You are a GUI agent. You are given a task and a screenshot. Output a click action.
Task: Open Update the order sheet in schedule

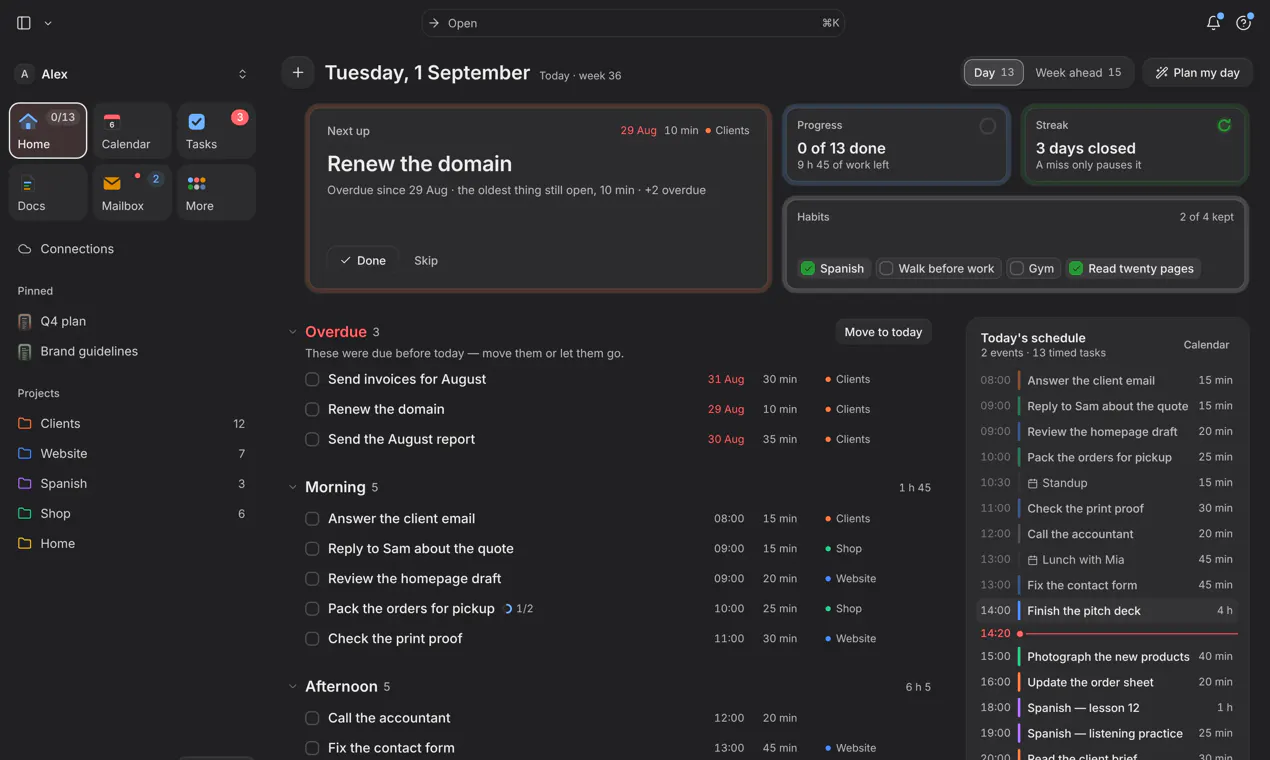(x=1107, y=682)
